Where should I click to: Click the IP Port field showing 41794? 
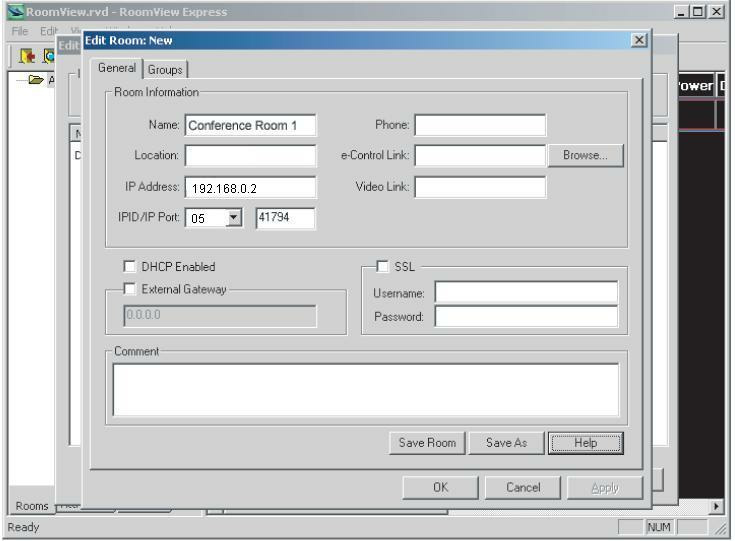[x=285, y=218]
